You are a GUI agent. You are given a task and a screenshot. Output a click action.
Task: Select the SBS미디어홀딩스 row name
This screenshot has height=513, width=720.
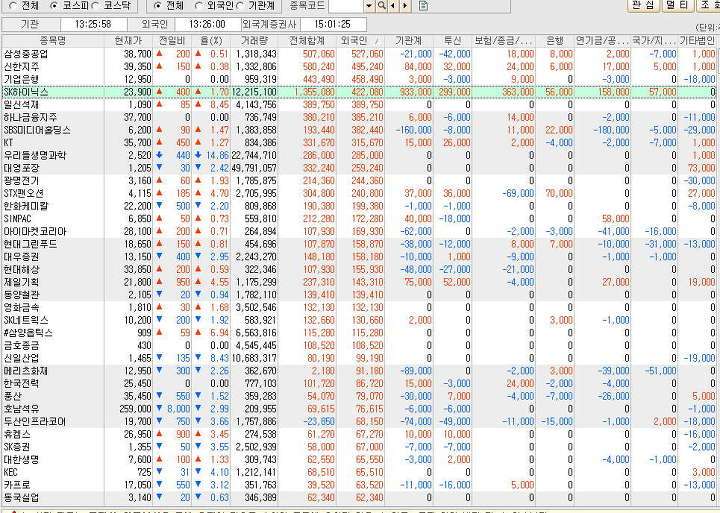37,130
